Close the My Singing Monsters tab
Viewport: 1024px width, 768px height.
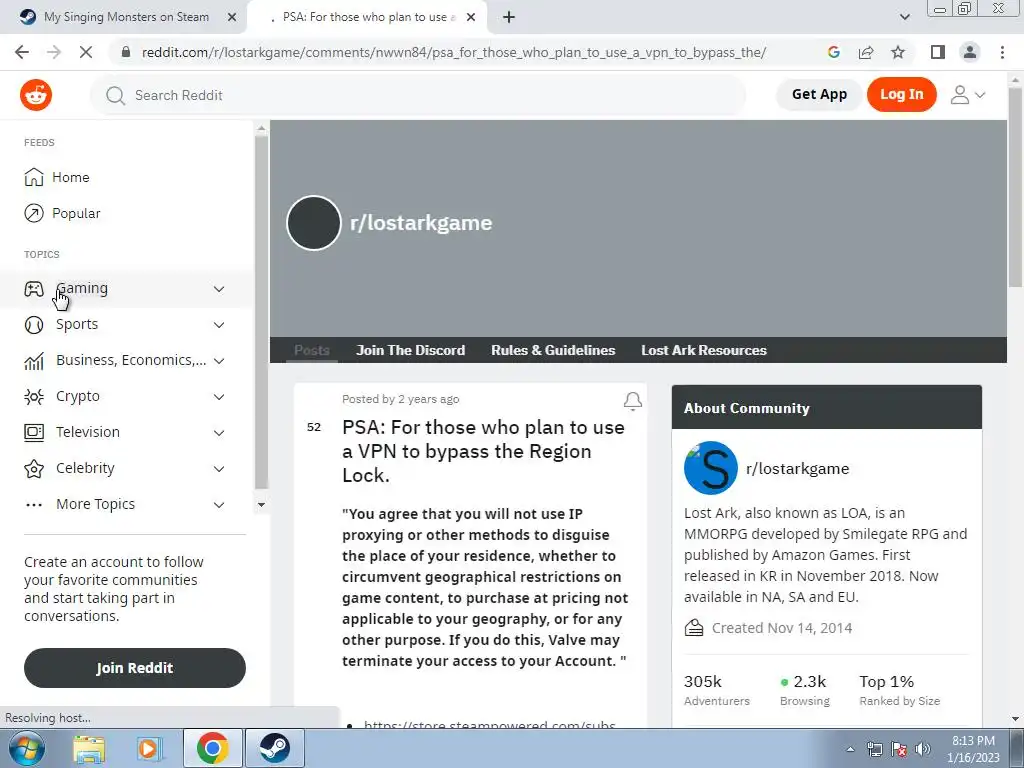click(232, 18)
